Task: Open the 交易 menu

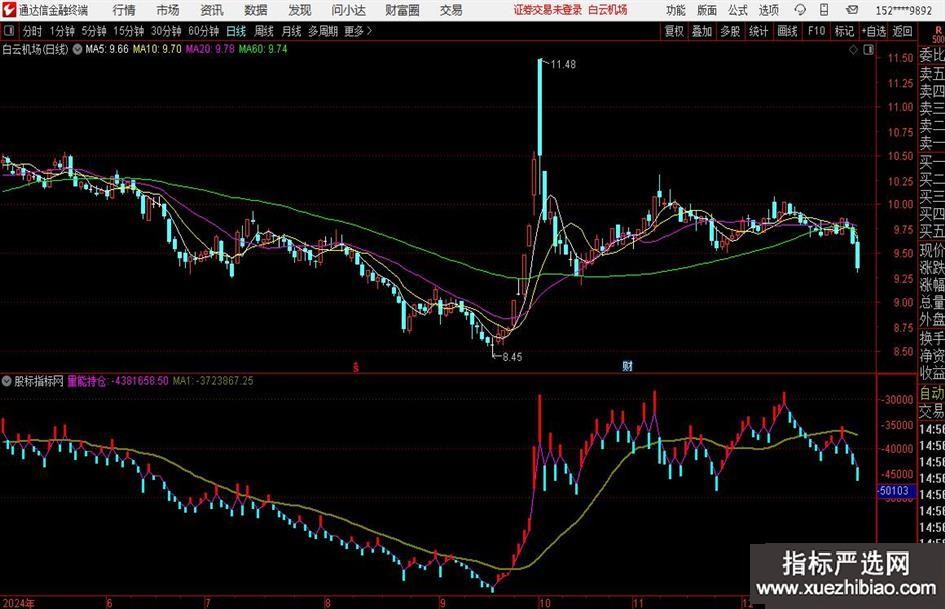Action: [451, 10]
